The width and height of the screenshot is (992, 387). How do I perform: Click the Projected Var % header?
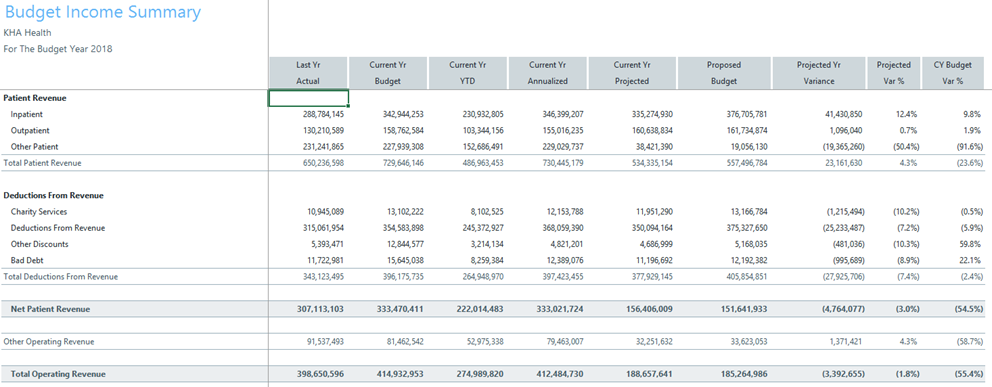coord(894,73)
